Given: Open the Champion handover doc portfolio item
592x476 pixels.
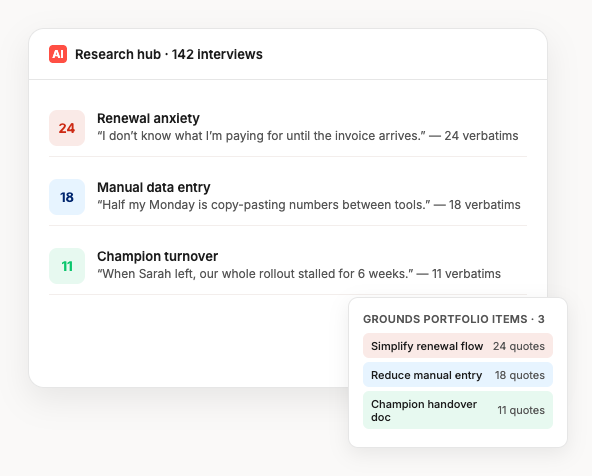Looking at the screenshot, I should (x=458, y=410).
